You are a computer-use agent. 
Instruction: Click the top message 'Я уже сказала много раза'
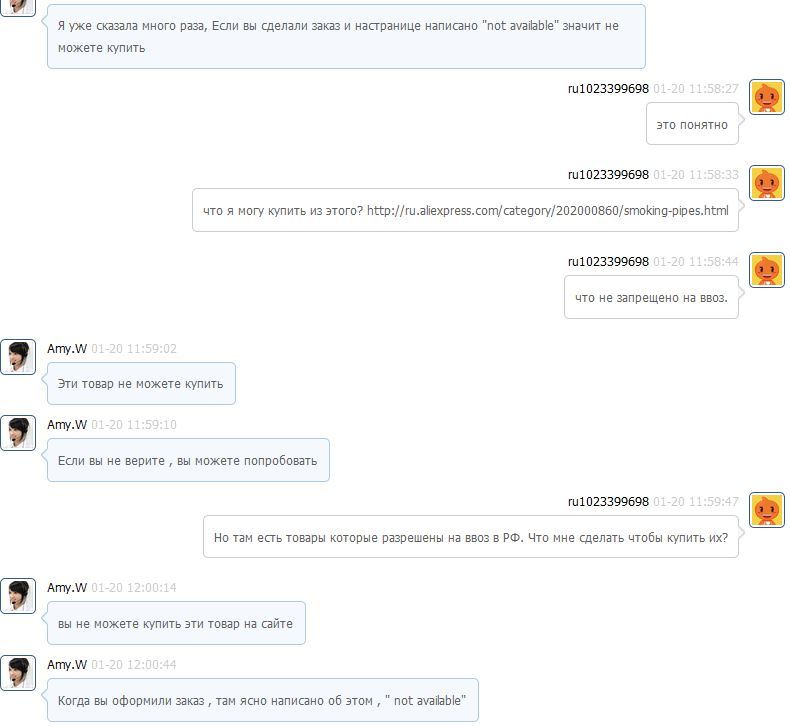point(346,37)
